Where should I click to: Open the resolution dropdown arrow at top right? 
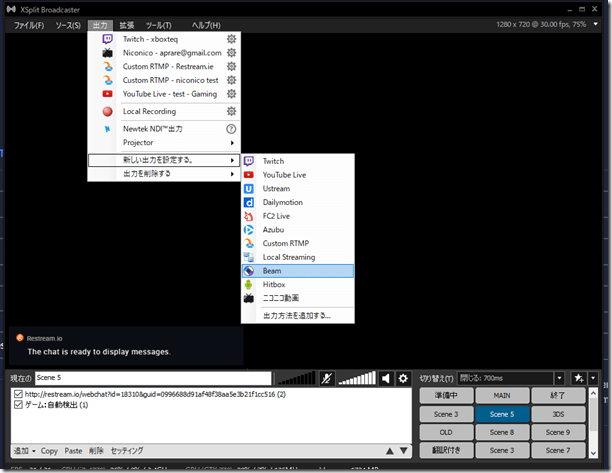click(596, 24)
